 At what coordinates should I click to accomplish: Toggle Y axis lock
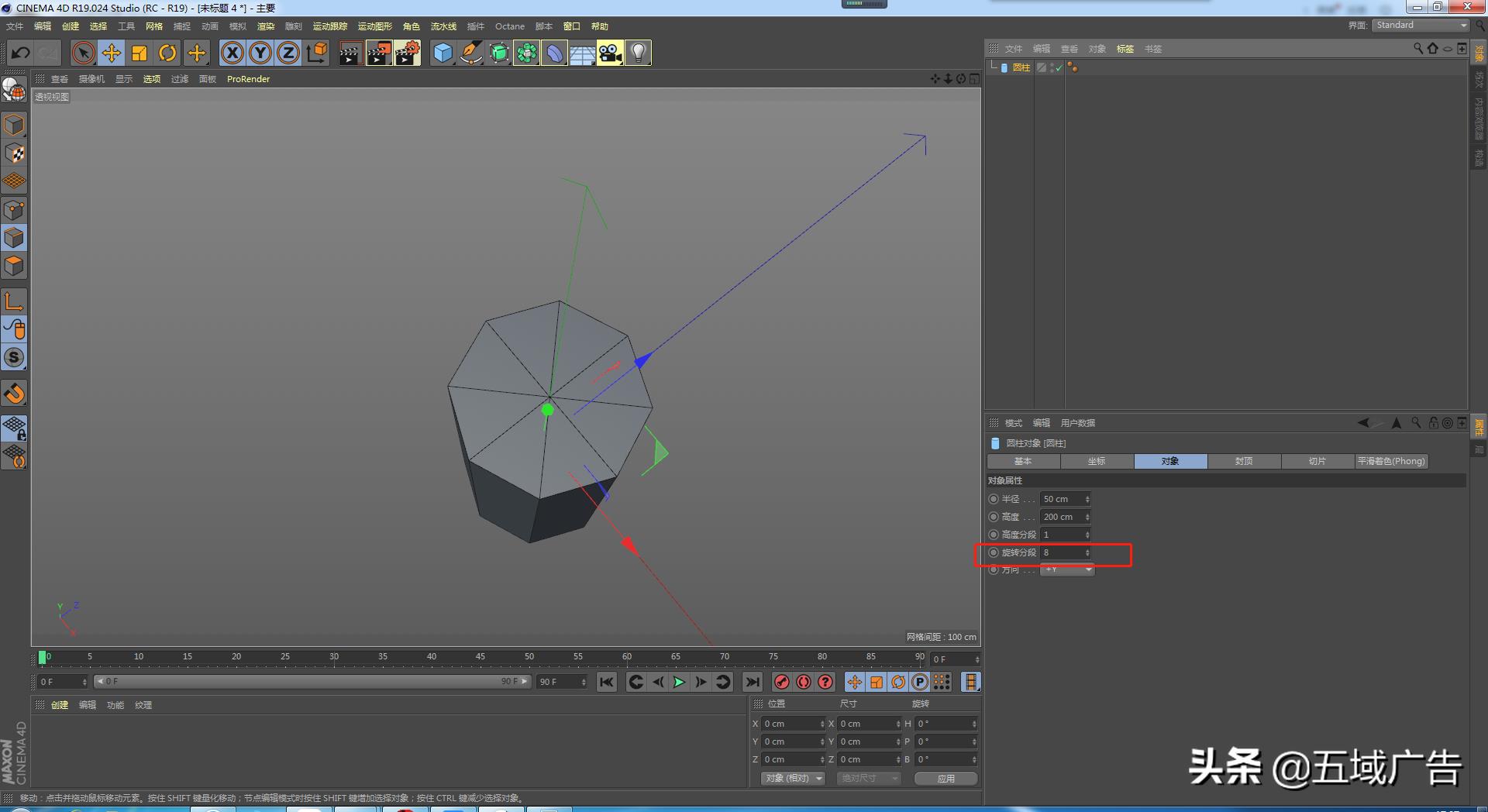[x=260, y=53]
